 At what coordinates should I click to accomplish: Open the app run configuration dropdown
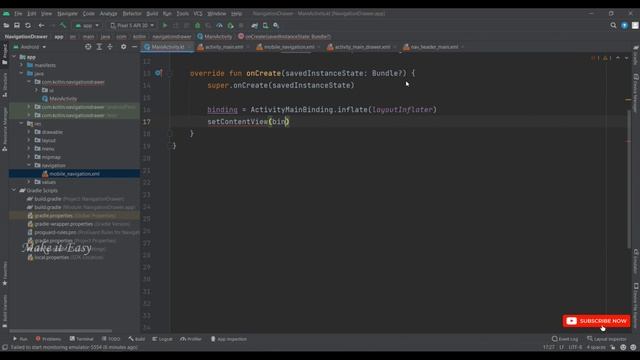pyautogui.click(x=87, y=25)
